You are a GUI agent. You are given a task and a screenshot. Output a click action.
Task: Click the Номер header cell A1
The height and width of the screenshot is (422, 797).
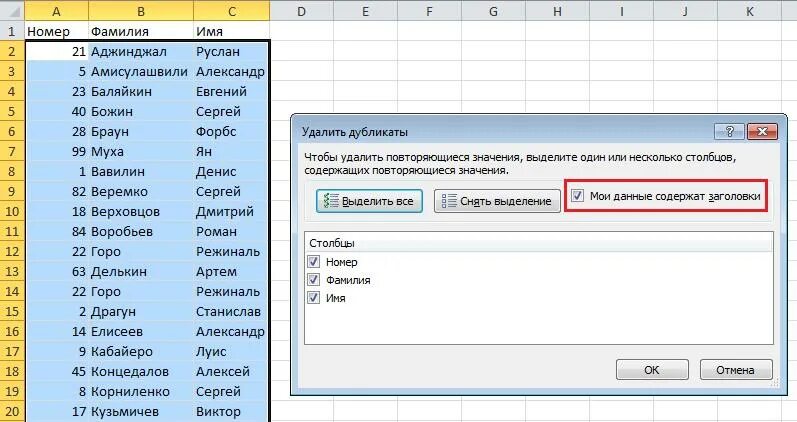pyautogui.click(x=56, y=32)
